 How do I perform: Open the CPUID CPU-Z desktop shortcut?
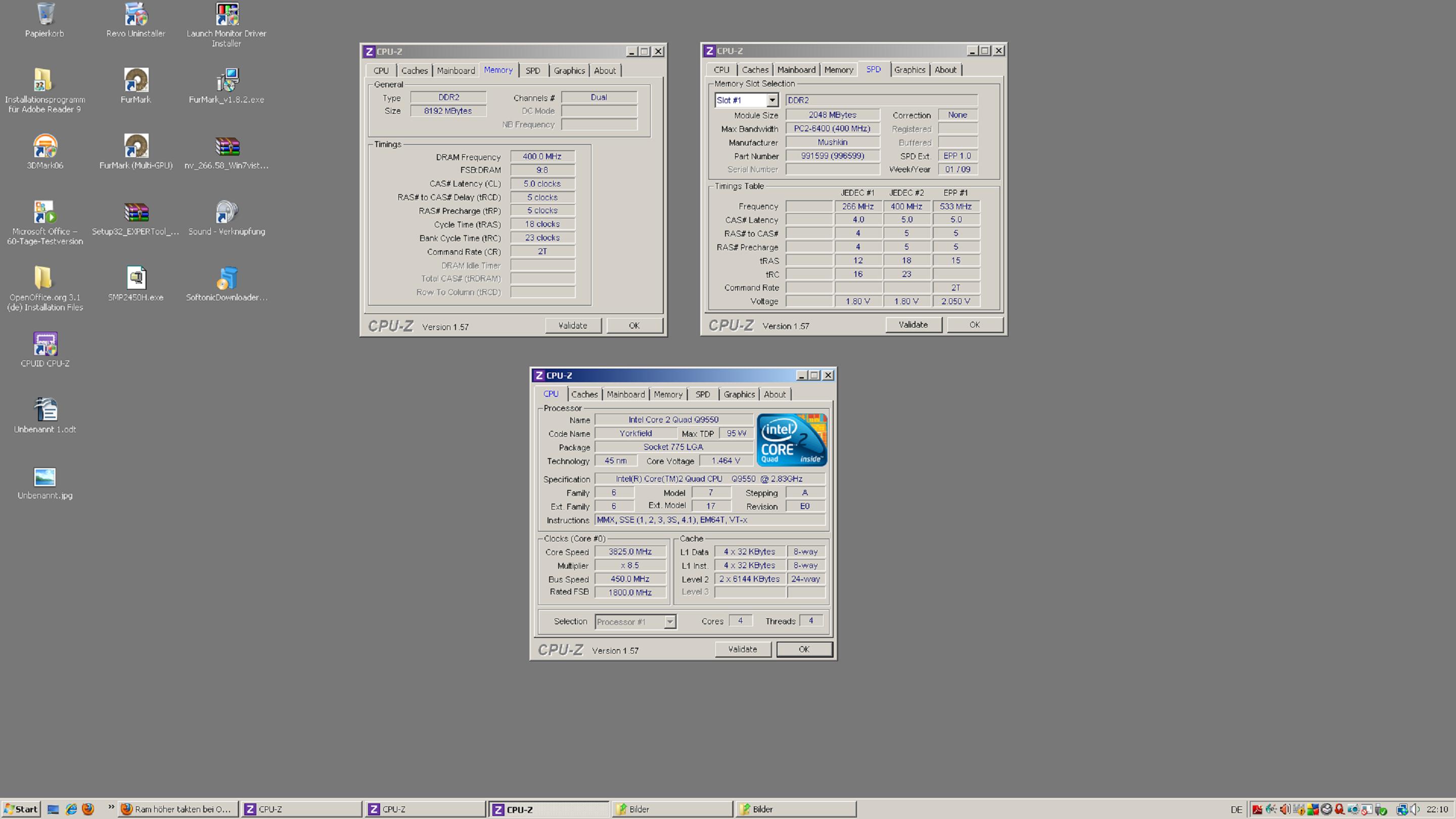click(44, 345)
